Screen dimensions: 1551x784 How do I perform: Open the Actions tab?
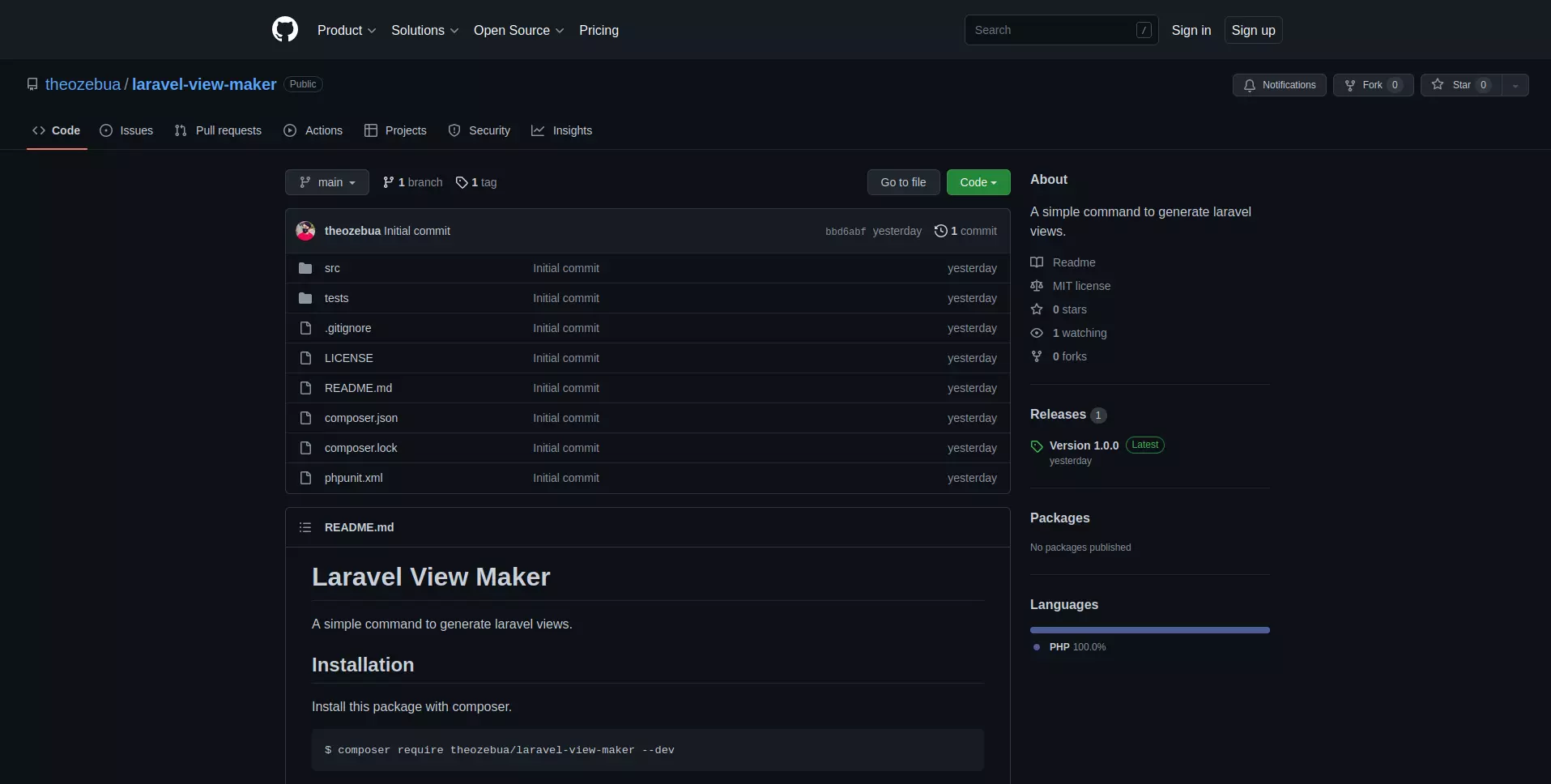(x=313, y=130)
